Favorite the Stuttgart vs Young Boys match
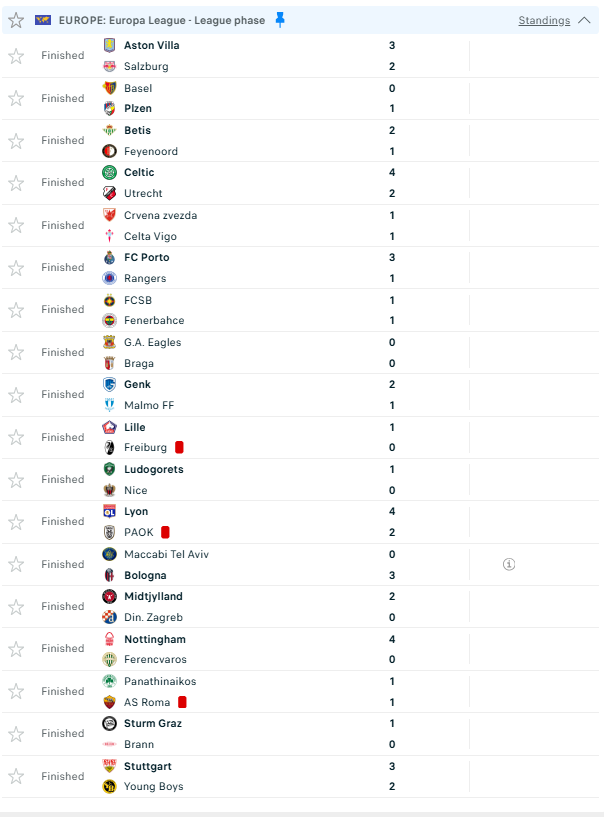Viewport: 604px width, 817px height. point(16,776)
